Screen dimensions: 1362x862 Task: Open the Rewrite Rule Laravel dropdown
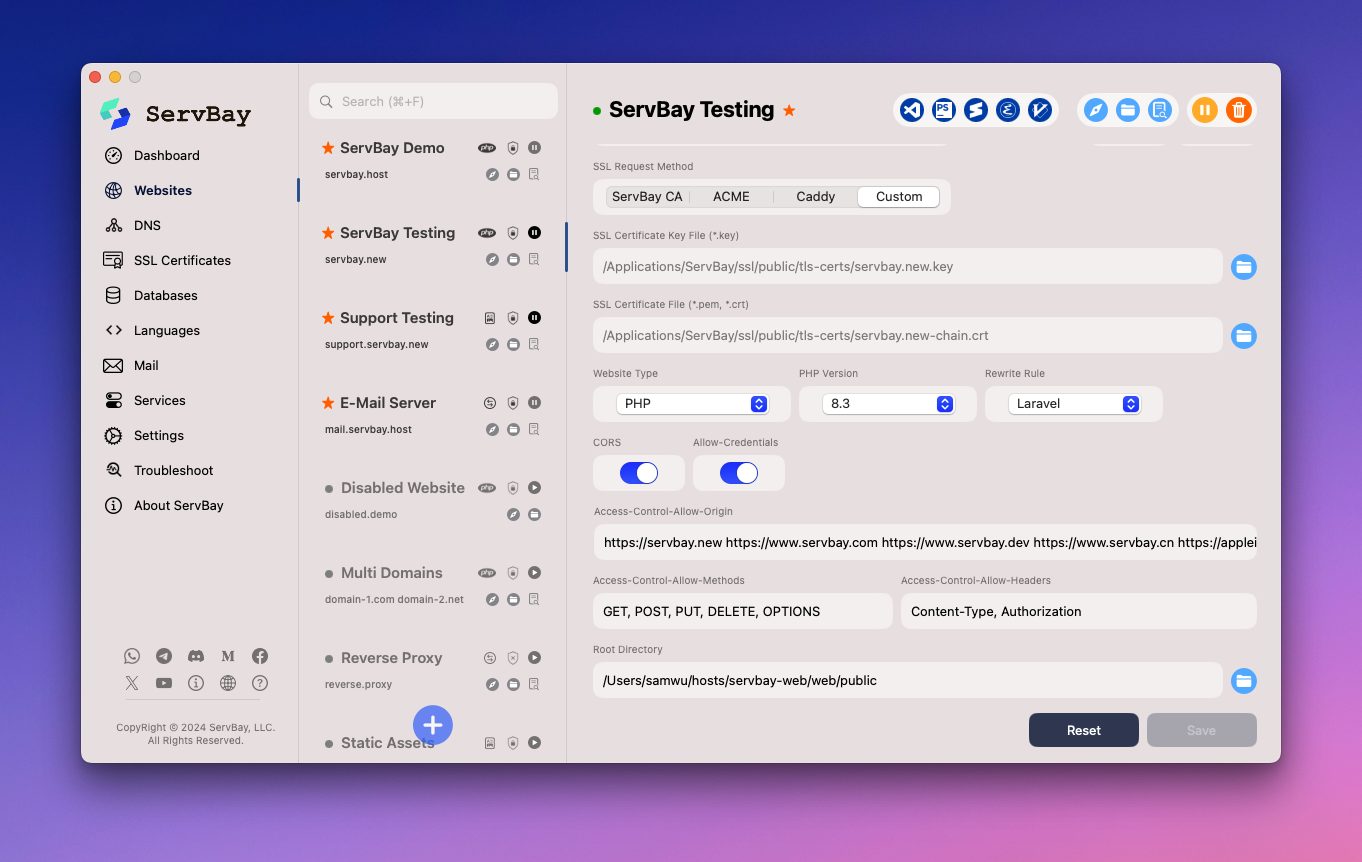pos(1074,404)
